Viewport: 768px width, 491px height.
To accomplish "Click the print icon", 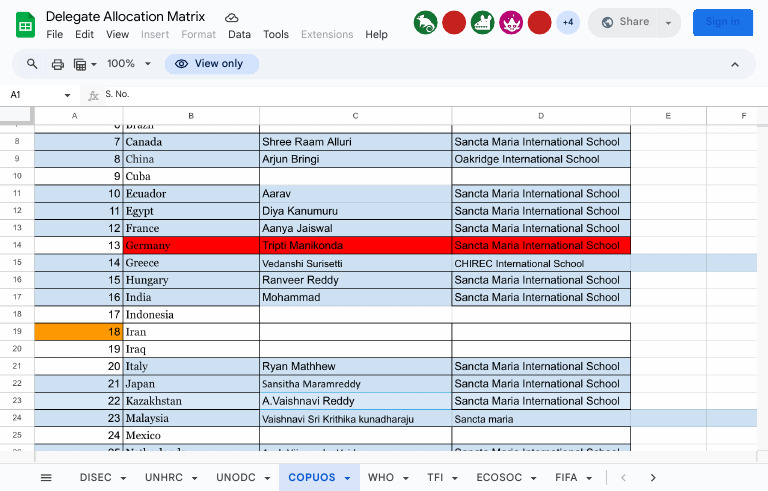I will click(x=58, y=64).
